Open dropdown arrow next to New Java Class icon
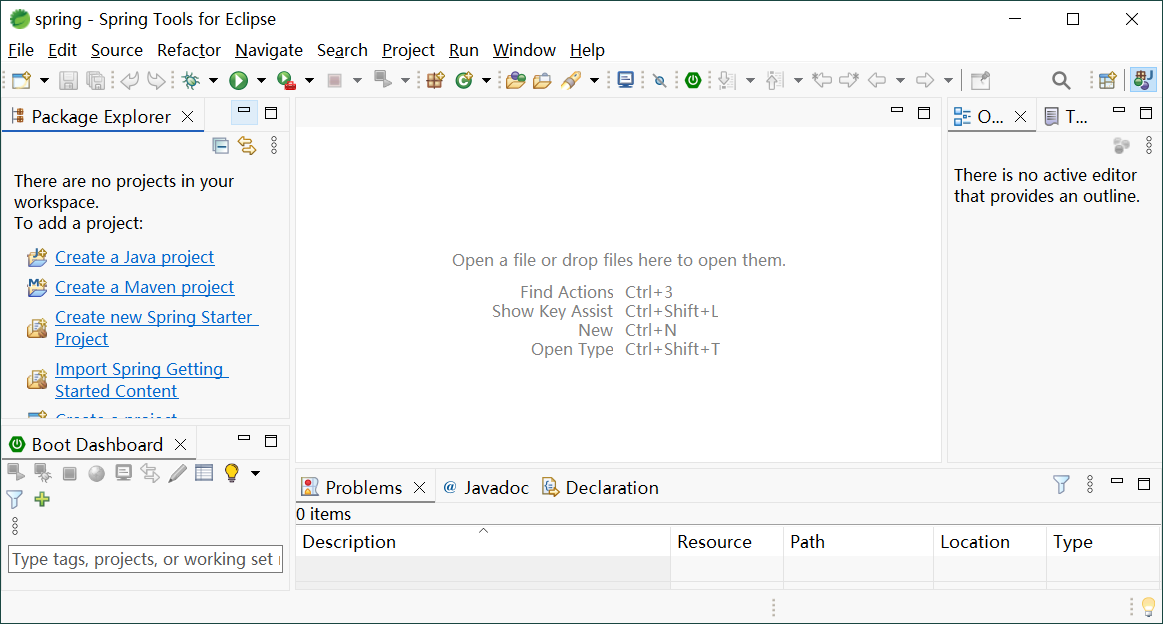This screenshot has width=1163, height=624. click(x=487, y=80)
